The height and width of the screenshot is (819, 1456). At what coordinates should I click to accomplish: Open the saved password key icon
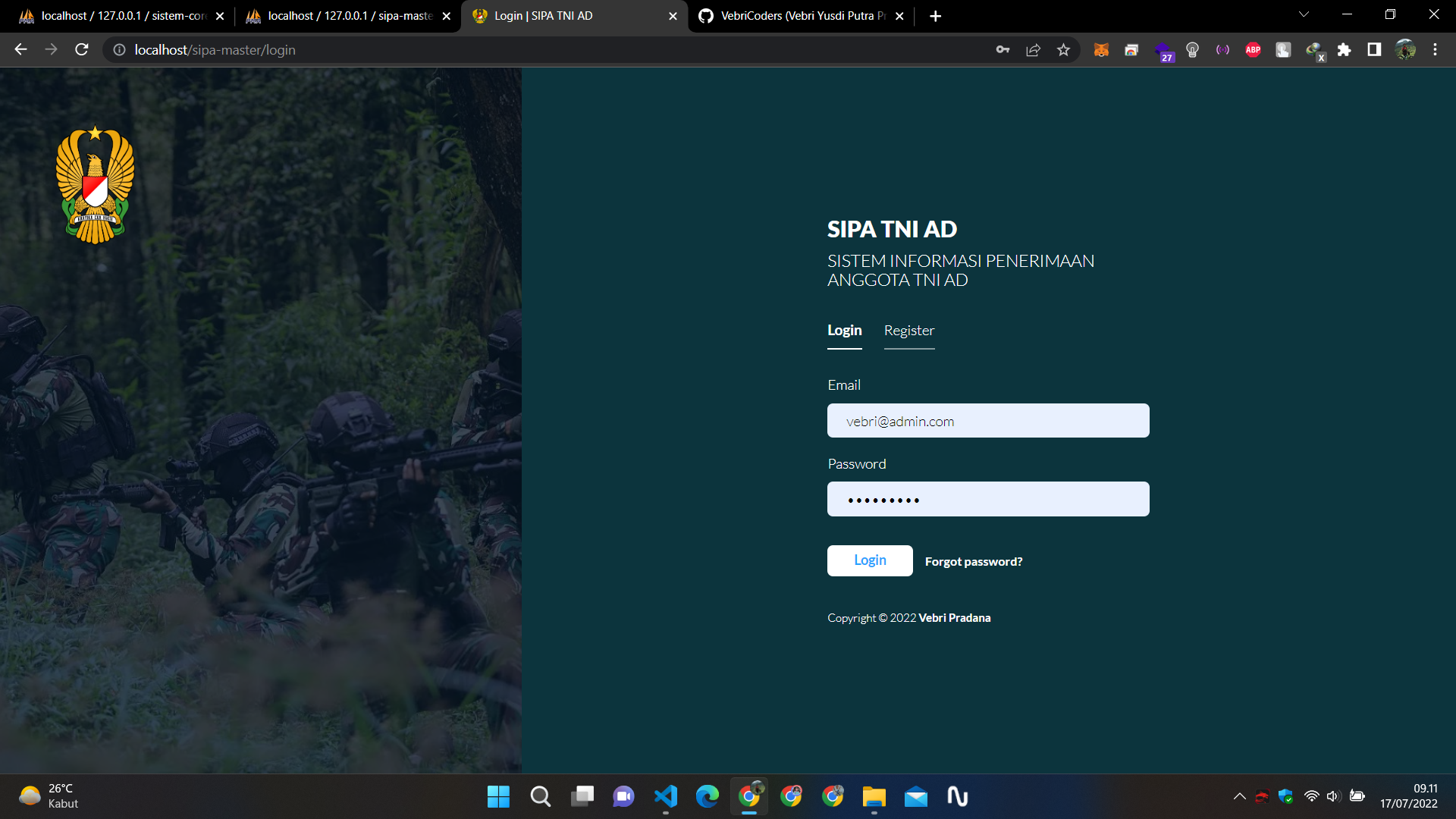pyautogui.click(x=1003, y=49)
